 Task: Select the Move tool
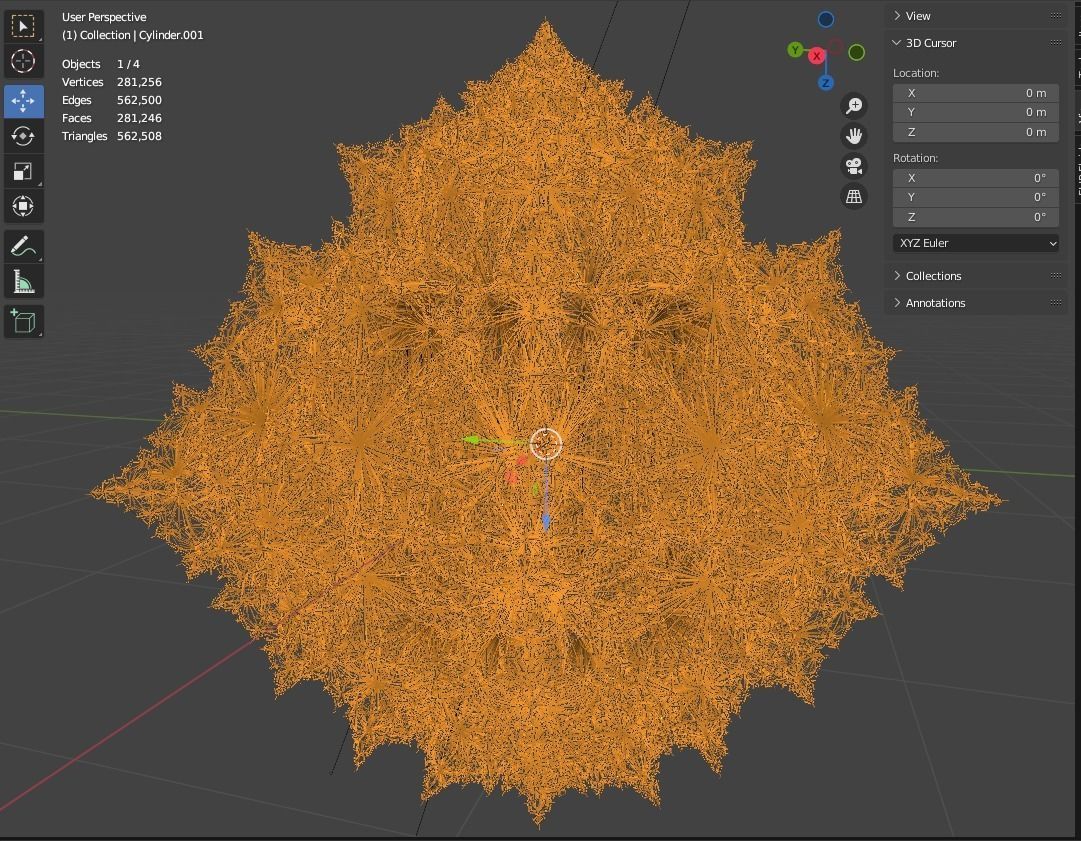[23, 101]
